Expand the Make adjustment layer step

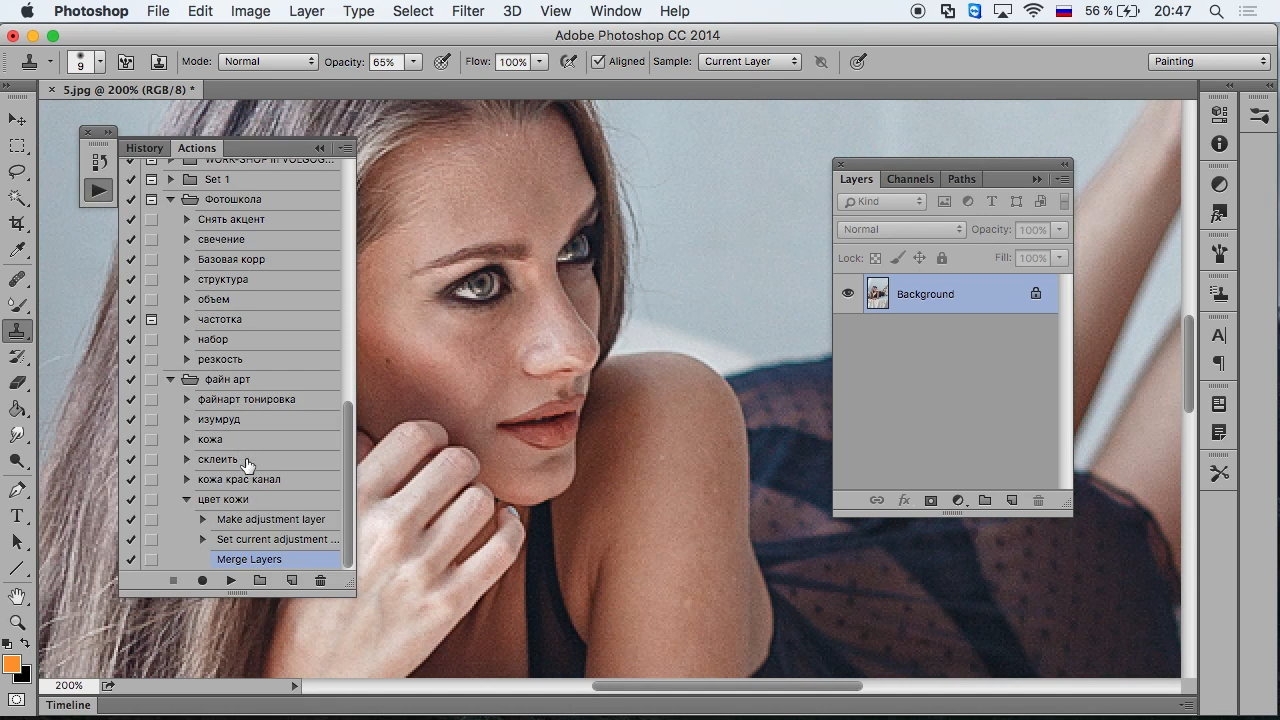(203, 519)
